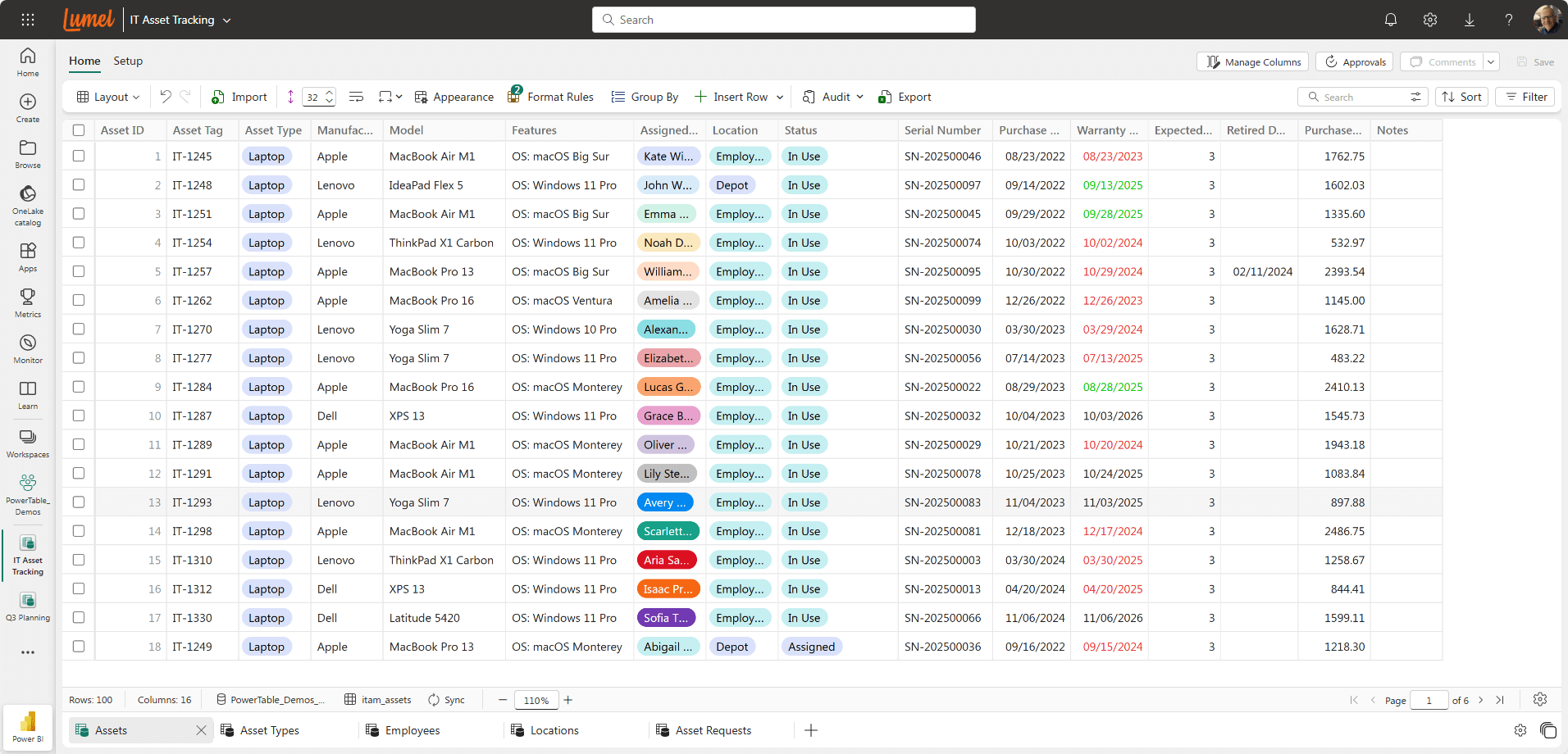Open the Employees sheet tab
This screenshot has height=754, width=1568.
point(412,730)
